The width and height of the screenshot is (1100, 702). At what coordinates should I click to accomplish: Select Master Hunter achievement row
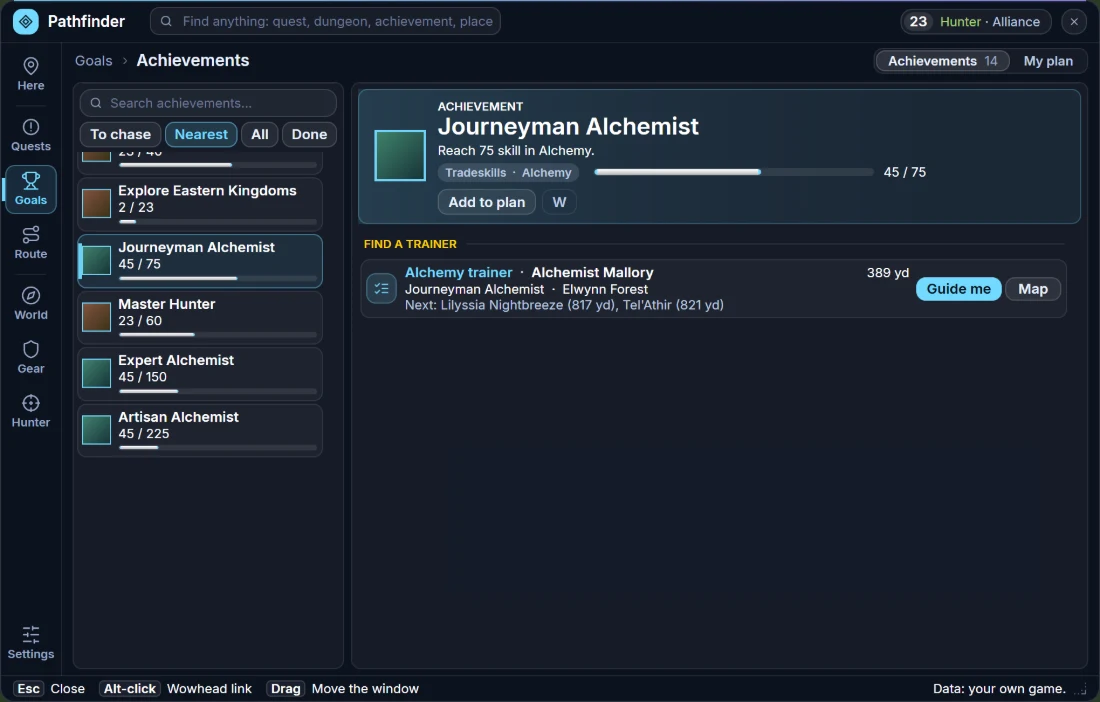[x=200, y=318]
